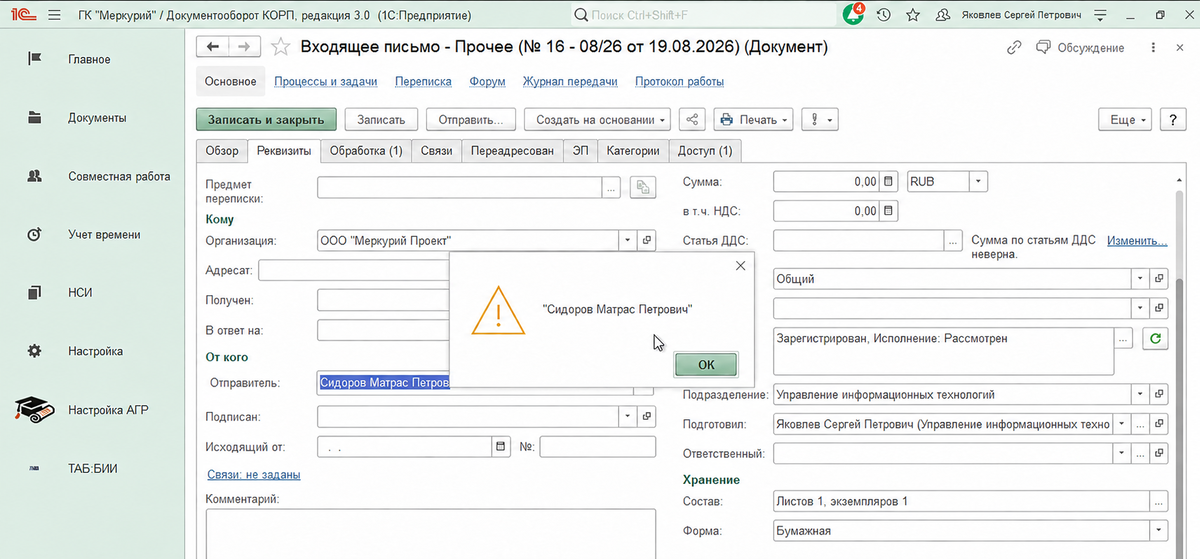The image size is (1200, 559).
Task: Open the Ответственный value with its open button
Action: click(1159, 453)
